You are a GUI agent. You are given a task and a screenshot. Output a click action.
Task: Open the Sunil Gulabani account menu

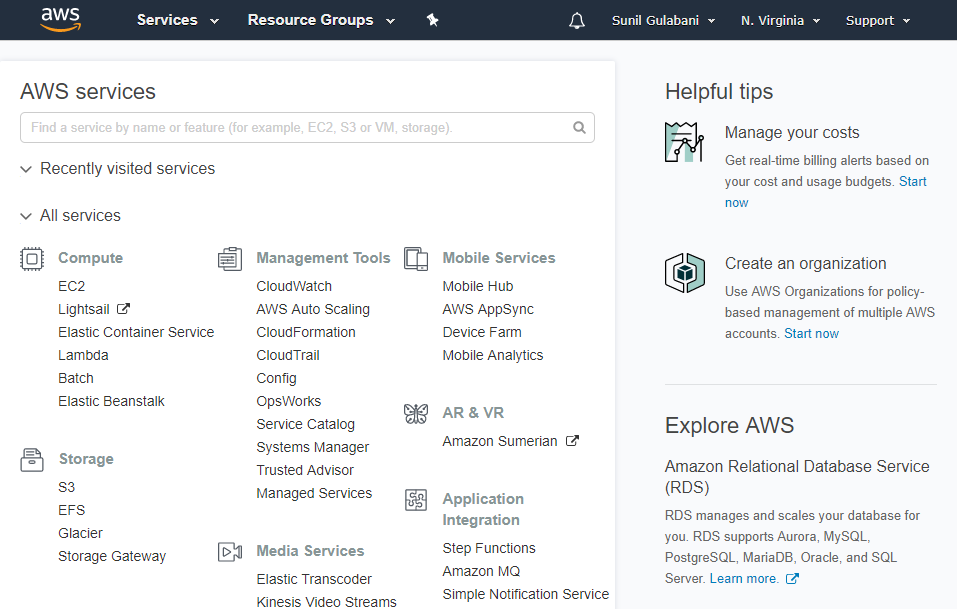tap(663, 21)
